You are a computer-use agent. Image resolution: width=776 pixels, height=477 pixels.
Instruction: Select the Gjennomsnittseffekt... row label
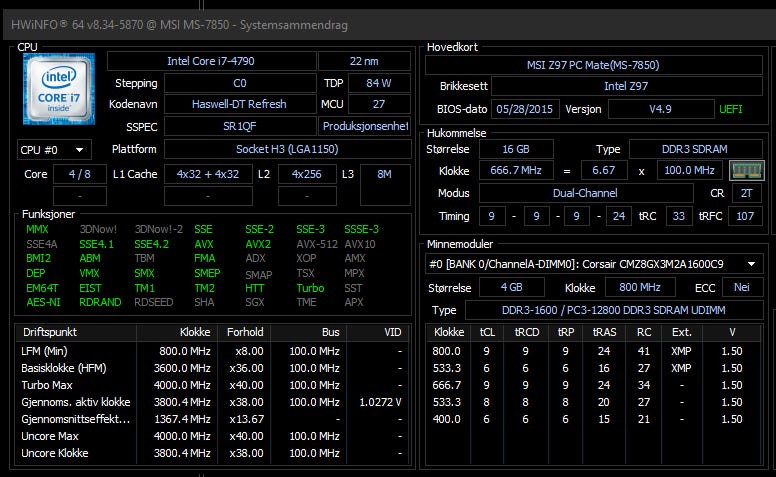point(76,419)
